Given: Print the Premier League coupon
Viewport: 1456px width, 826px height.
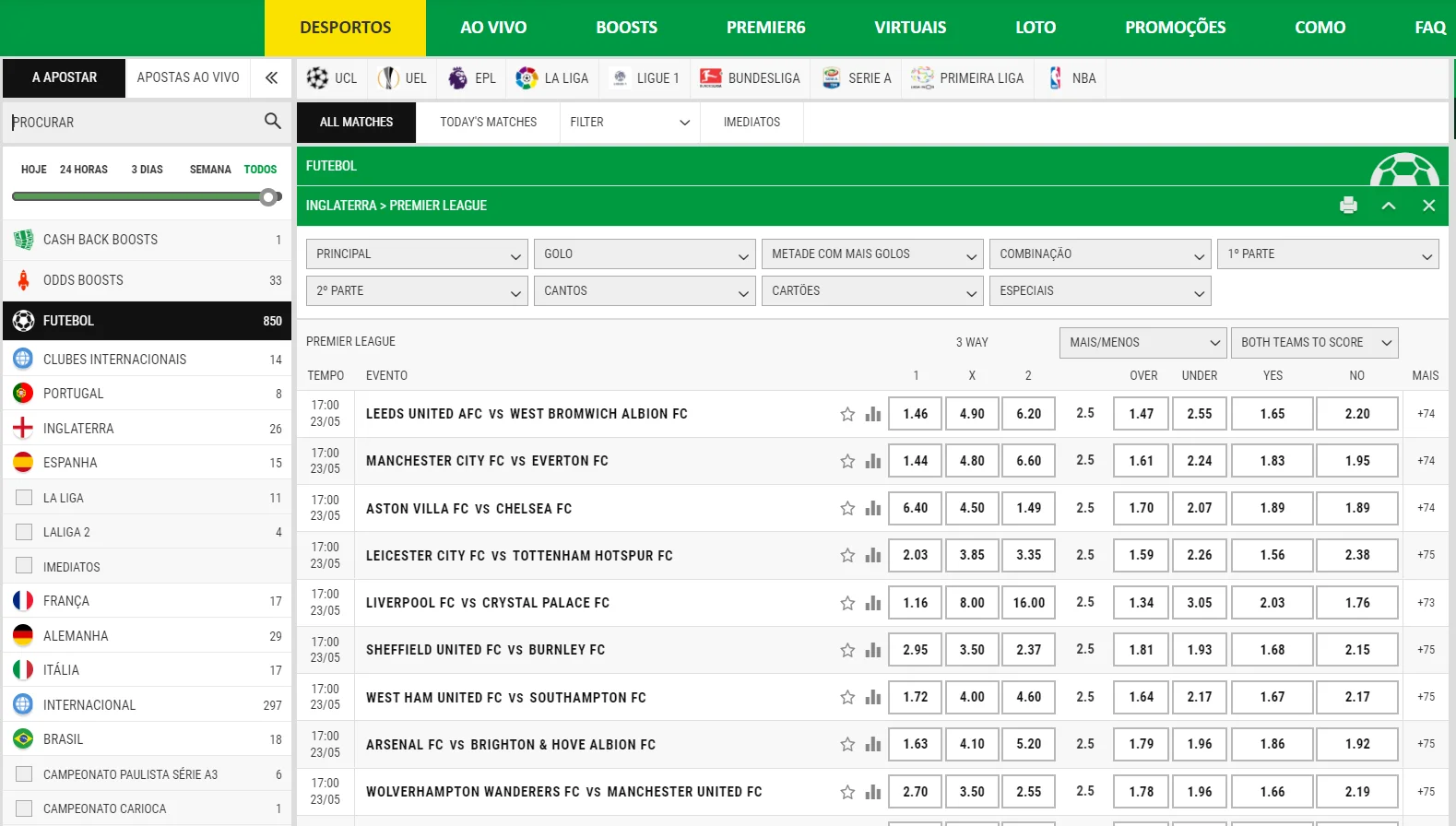Looking at the screenshot, I should pyautogui.click(x=1348, y=206).
